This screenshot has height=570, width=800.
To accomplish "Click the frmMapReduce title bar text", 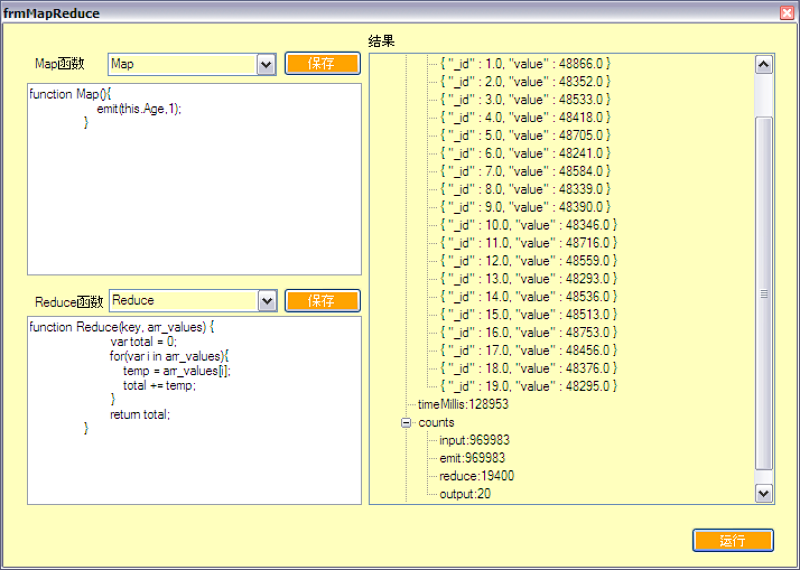I will (52, 13).
